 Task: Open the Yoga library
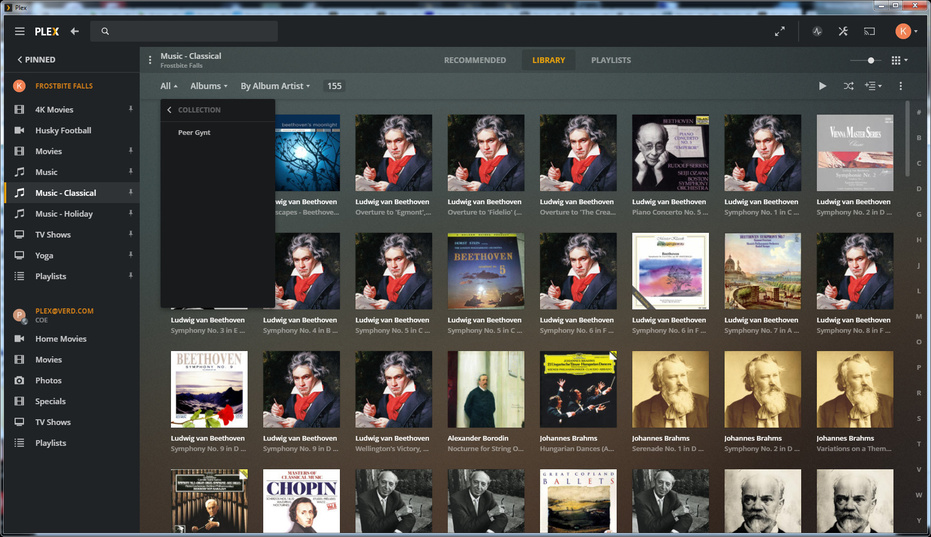(44, 255)
